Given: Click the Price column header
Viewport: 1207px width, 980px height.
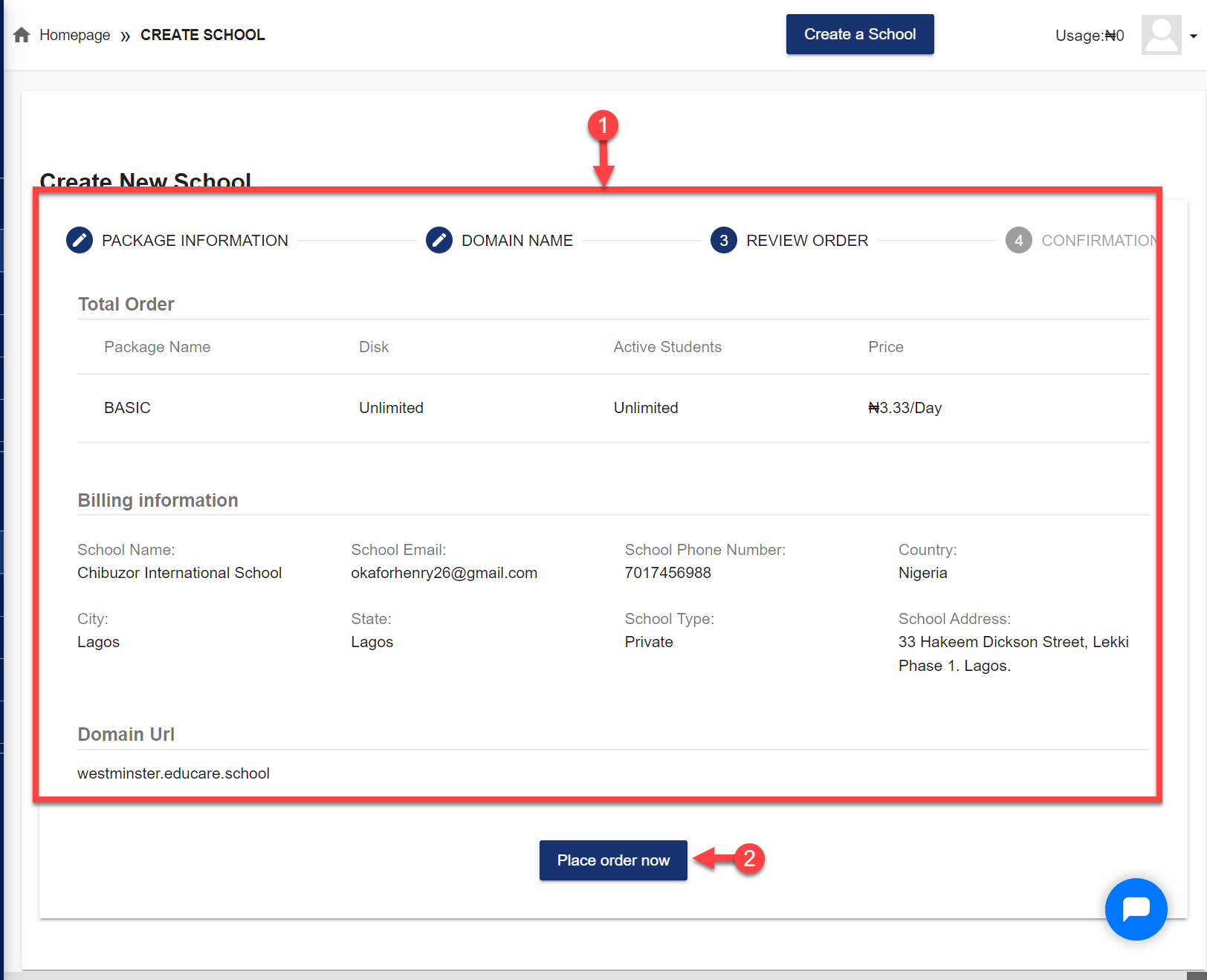Looking at the screenshot, I should (886, 347).
